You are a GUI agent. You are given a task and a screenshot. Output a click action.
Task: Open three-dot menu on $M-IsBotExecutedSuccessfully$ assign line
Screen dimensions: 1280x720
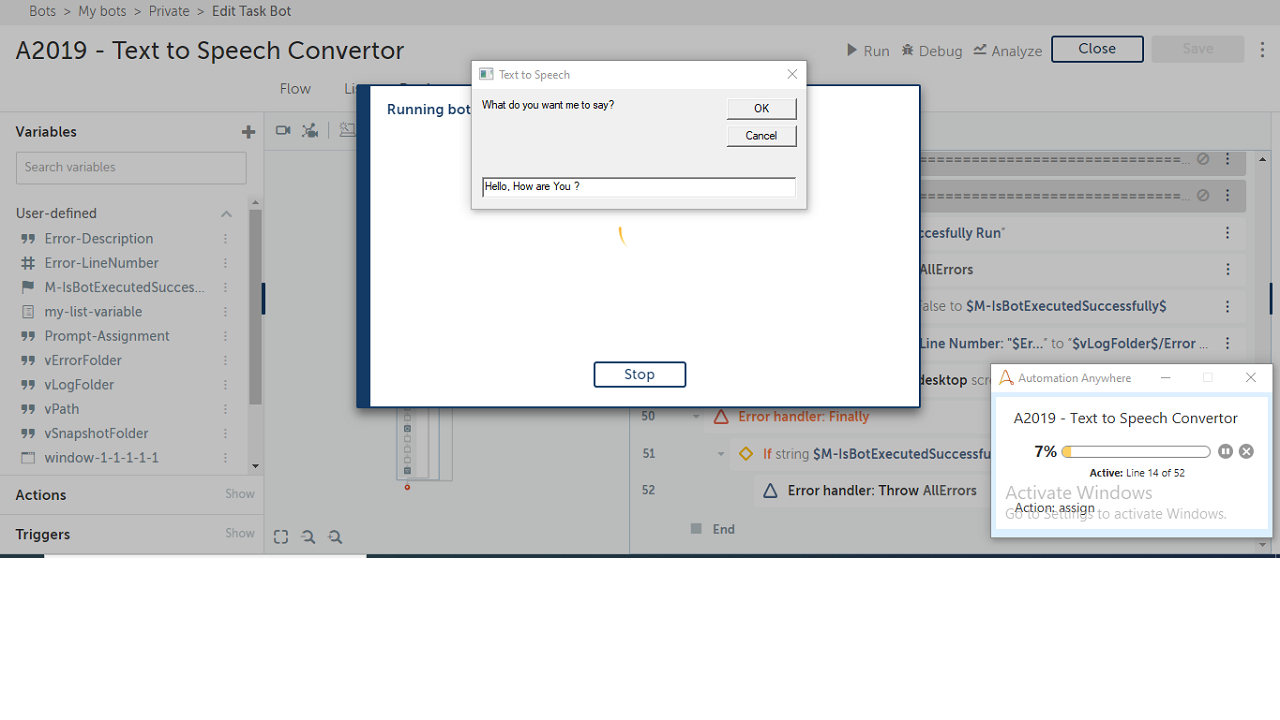tap(1228, 307)
